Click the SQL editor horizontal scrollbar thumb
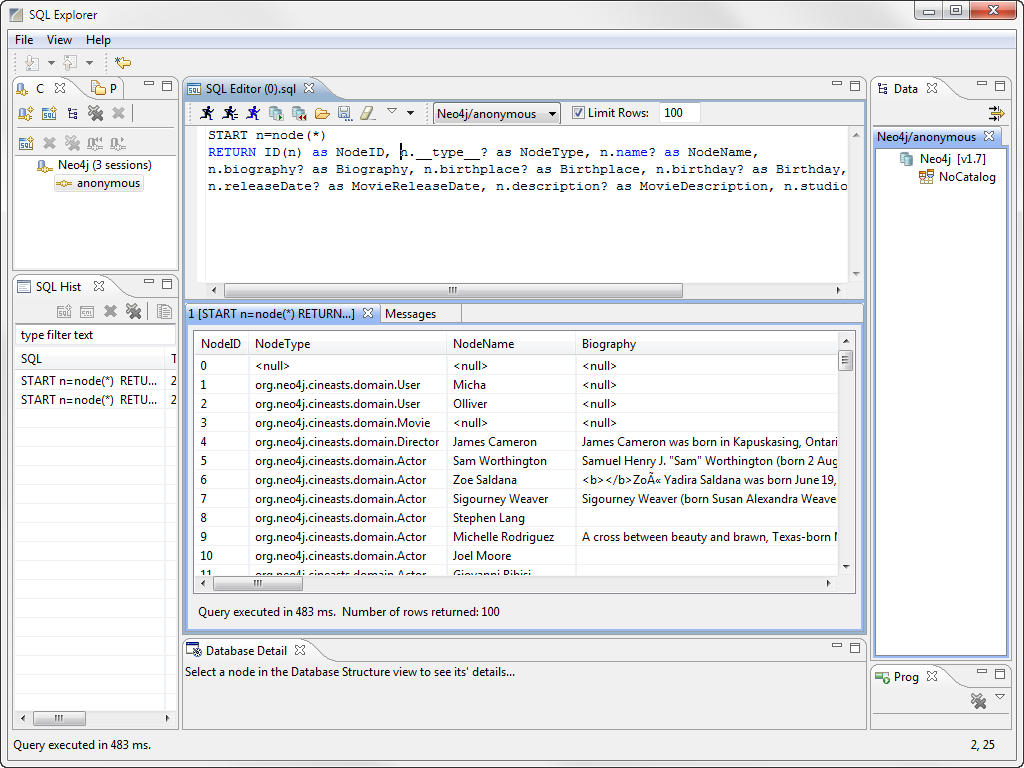Viewport: 1024px width, 768px height. [453, 290]
